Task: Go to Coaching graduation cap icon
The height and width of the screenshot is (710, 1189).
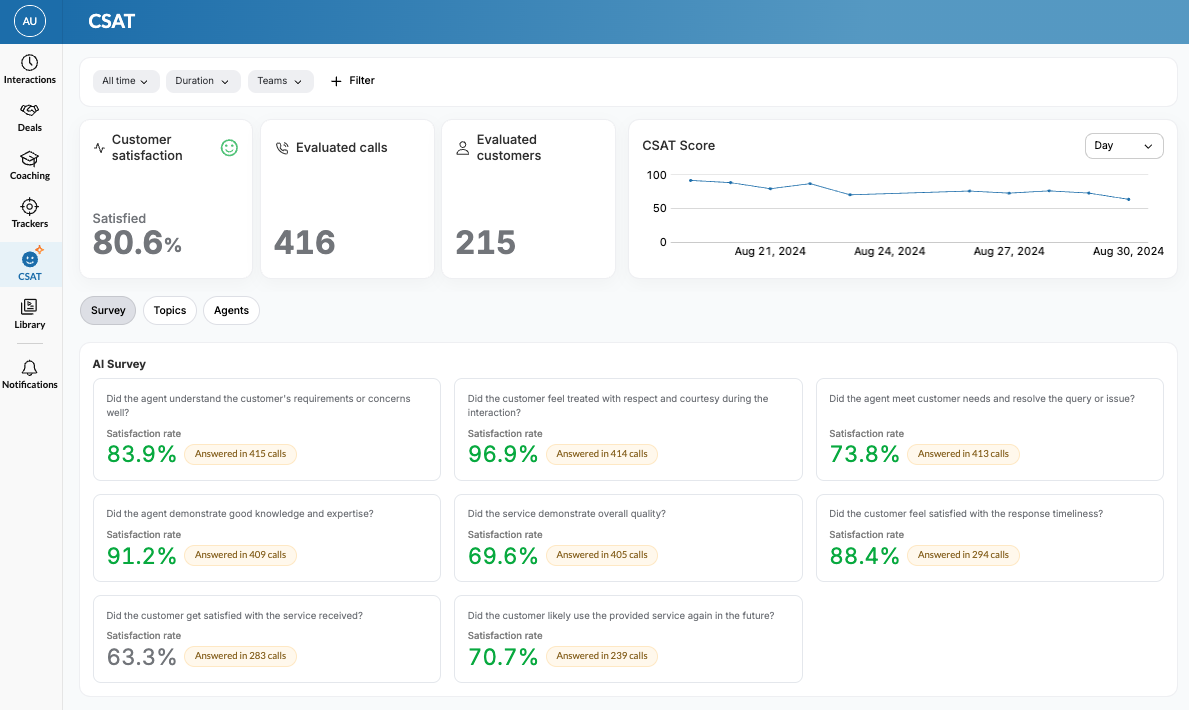Action: (x=30, y=159)
